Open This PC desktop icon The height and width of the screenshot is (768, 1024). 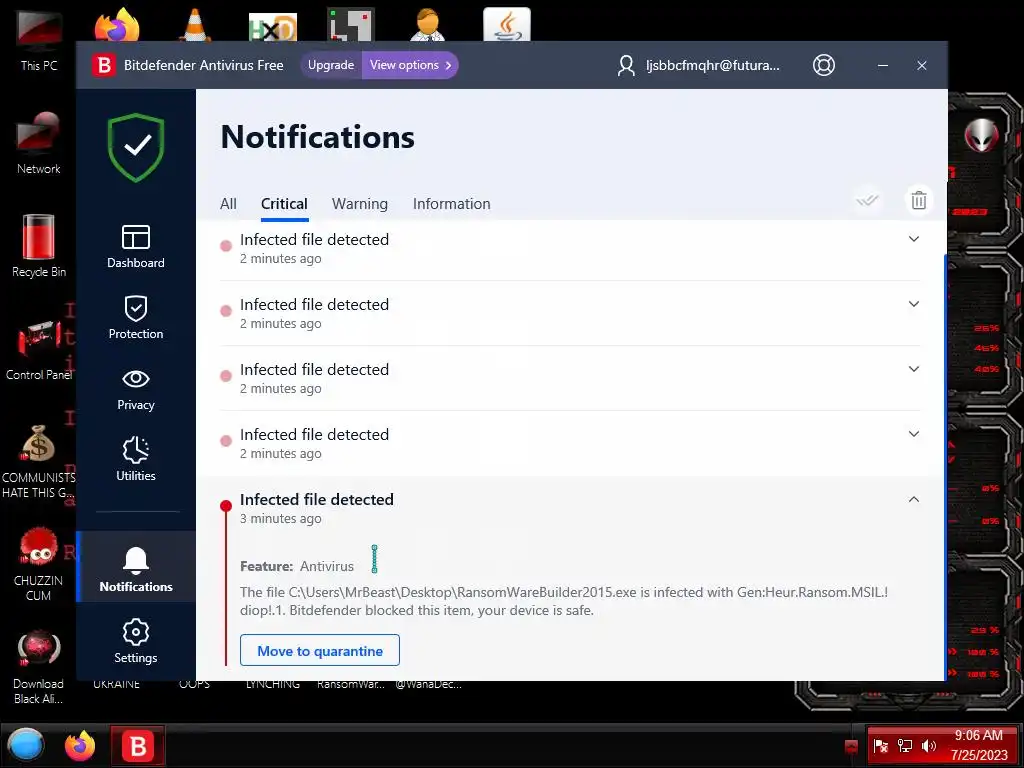tap(39, 40)
